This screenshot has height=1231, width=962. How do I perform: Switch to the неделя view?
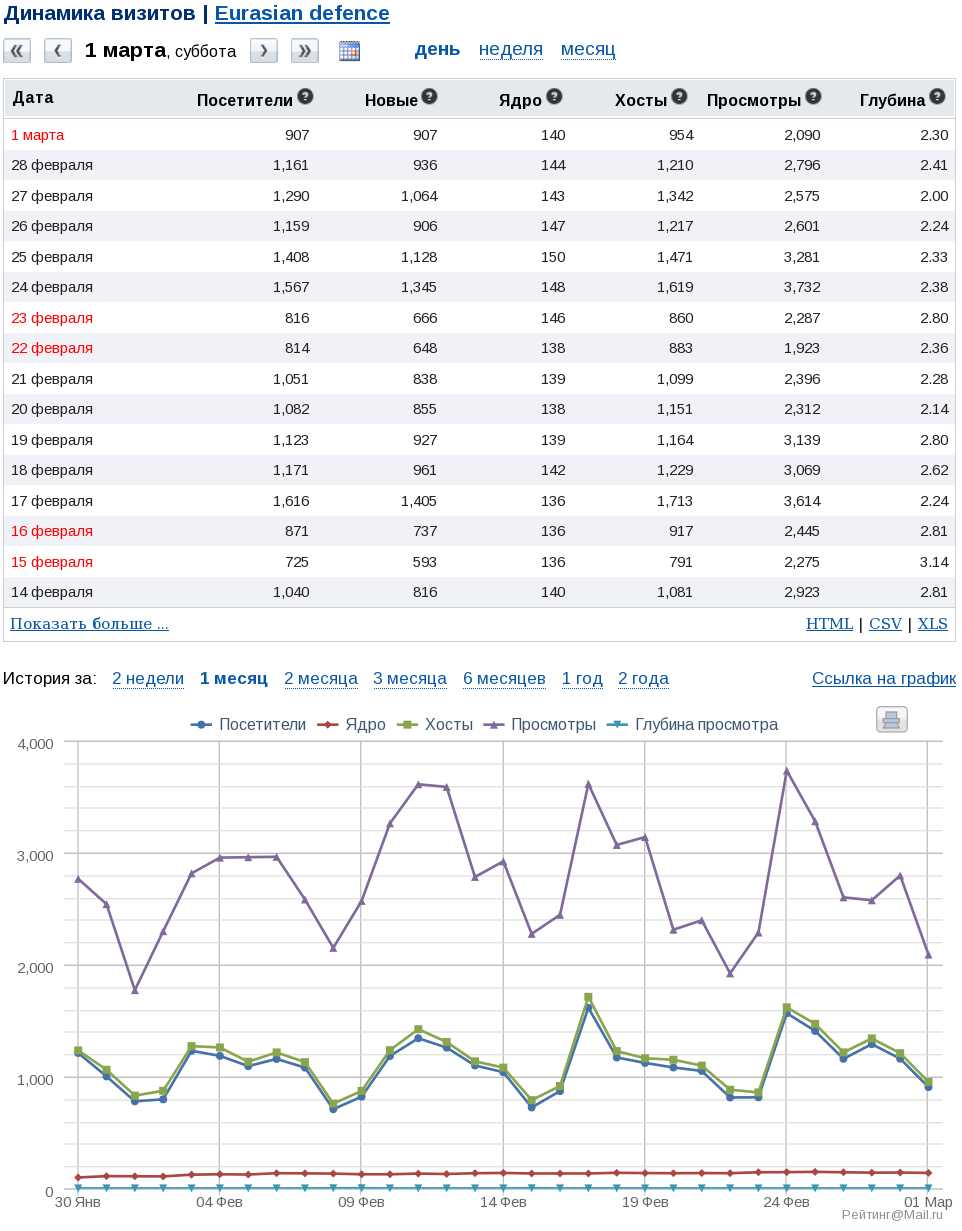point(511,49)
